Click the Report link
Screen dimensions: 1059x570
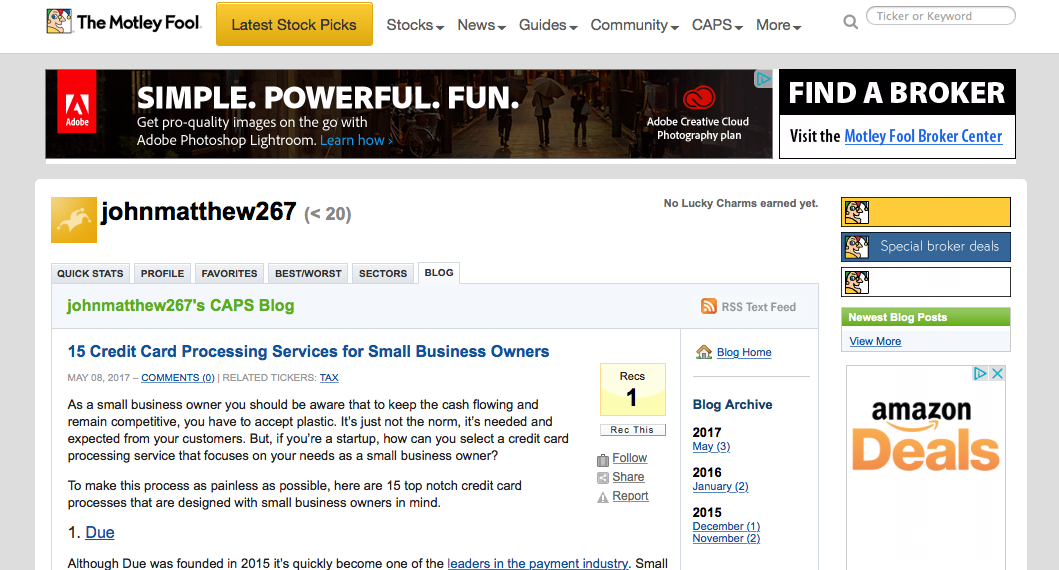tap(630, 496)
